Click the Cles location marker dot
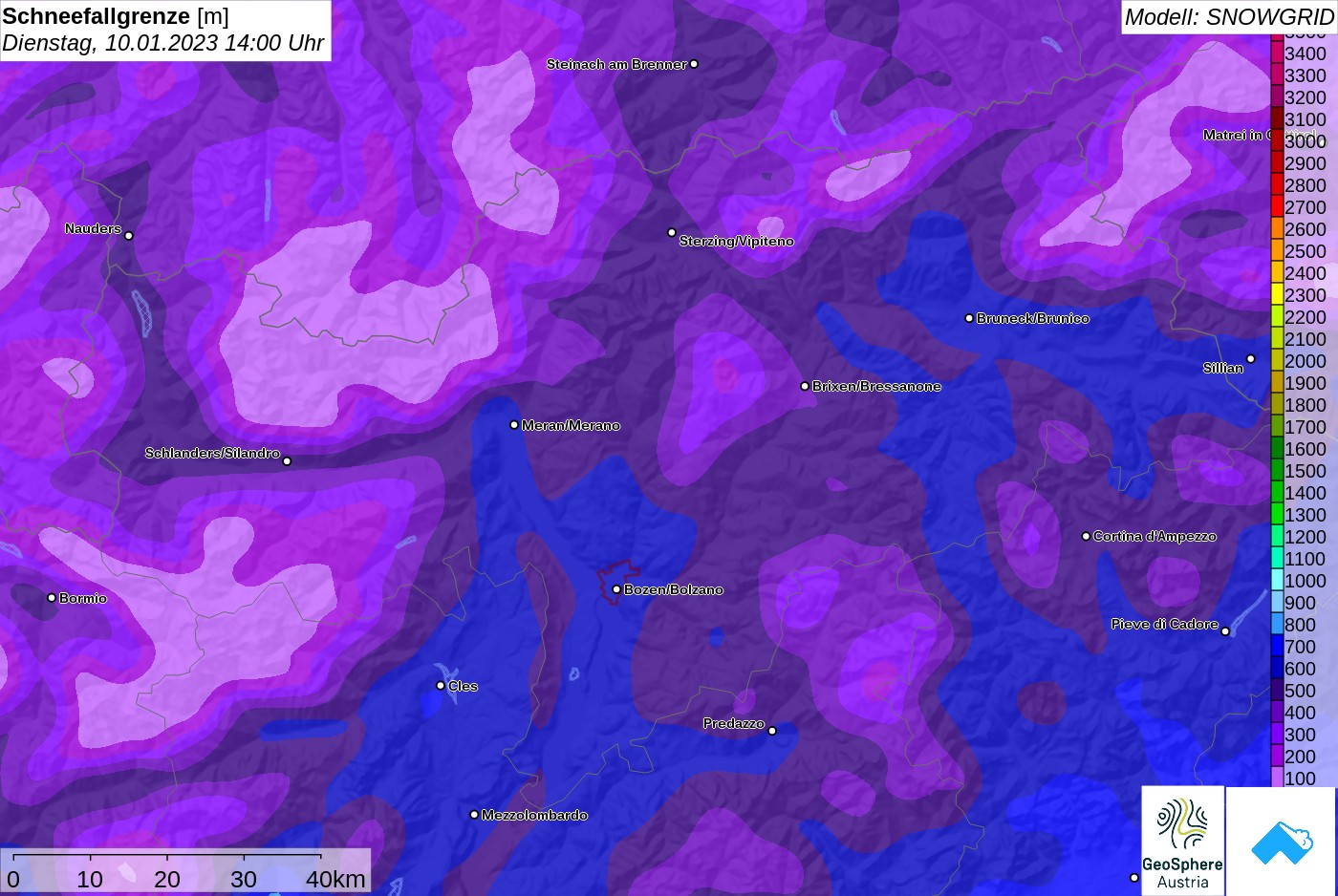 (441, 685)
